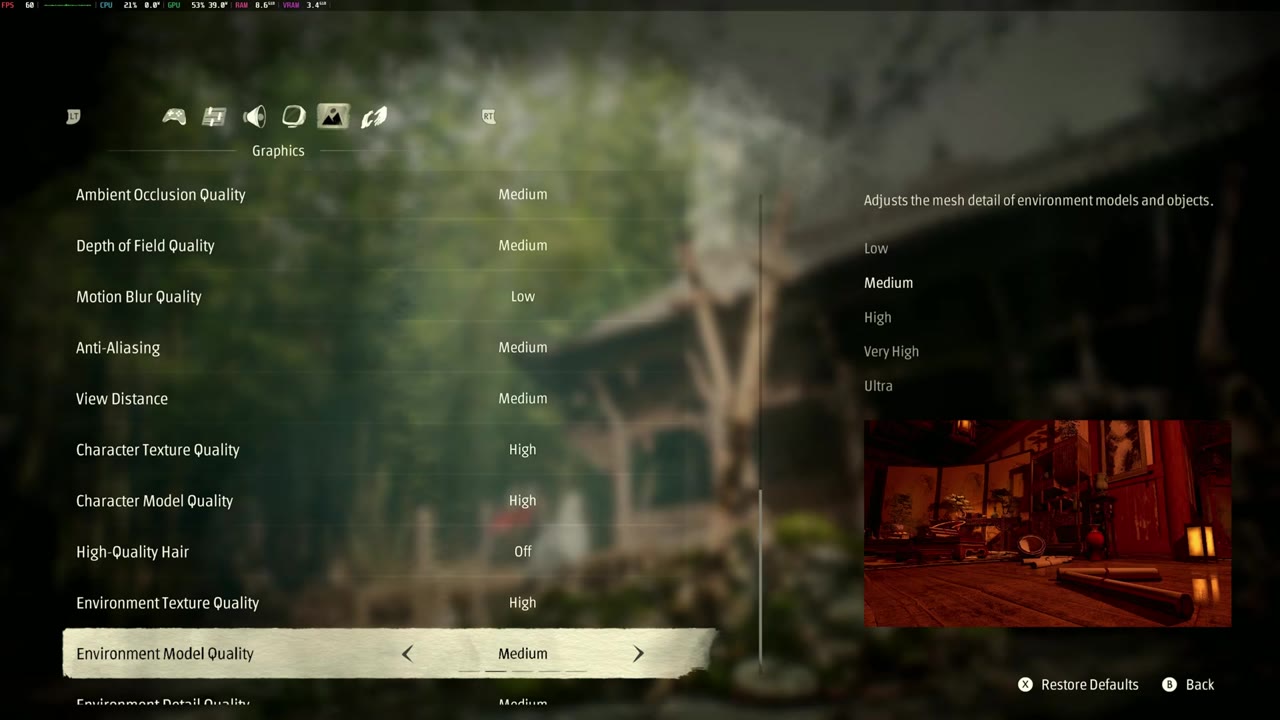The height and width of the screenshot is (720, 1280).
Task: Switch to the monitor display settings tab
Action: tap(293, 117)
